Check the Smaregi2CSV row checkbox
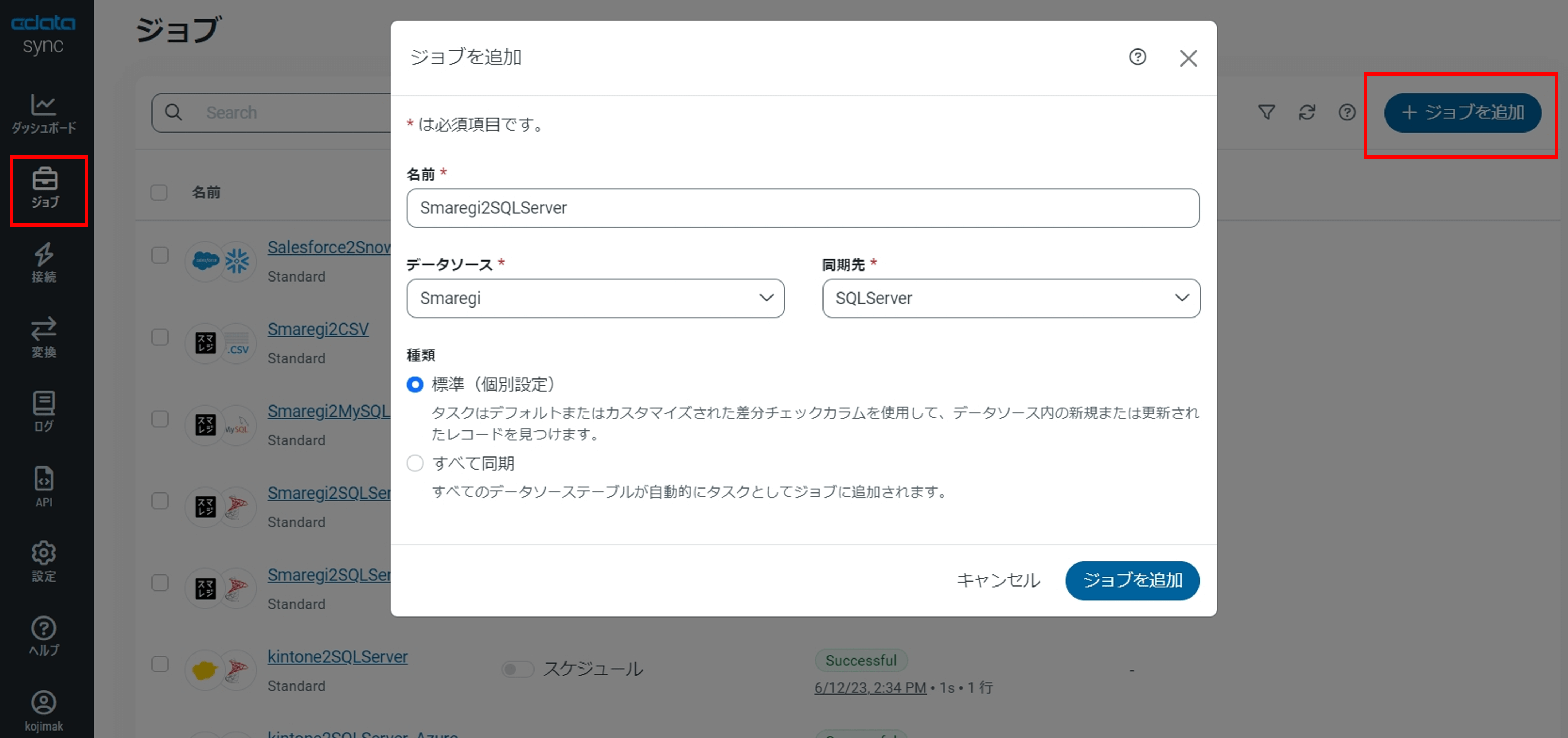The height and width of the screenshot is (738, 1568). coord(160,337)
